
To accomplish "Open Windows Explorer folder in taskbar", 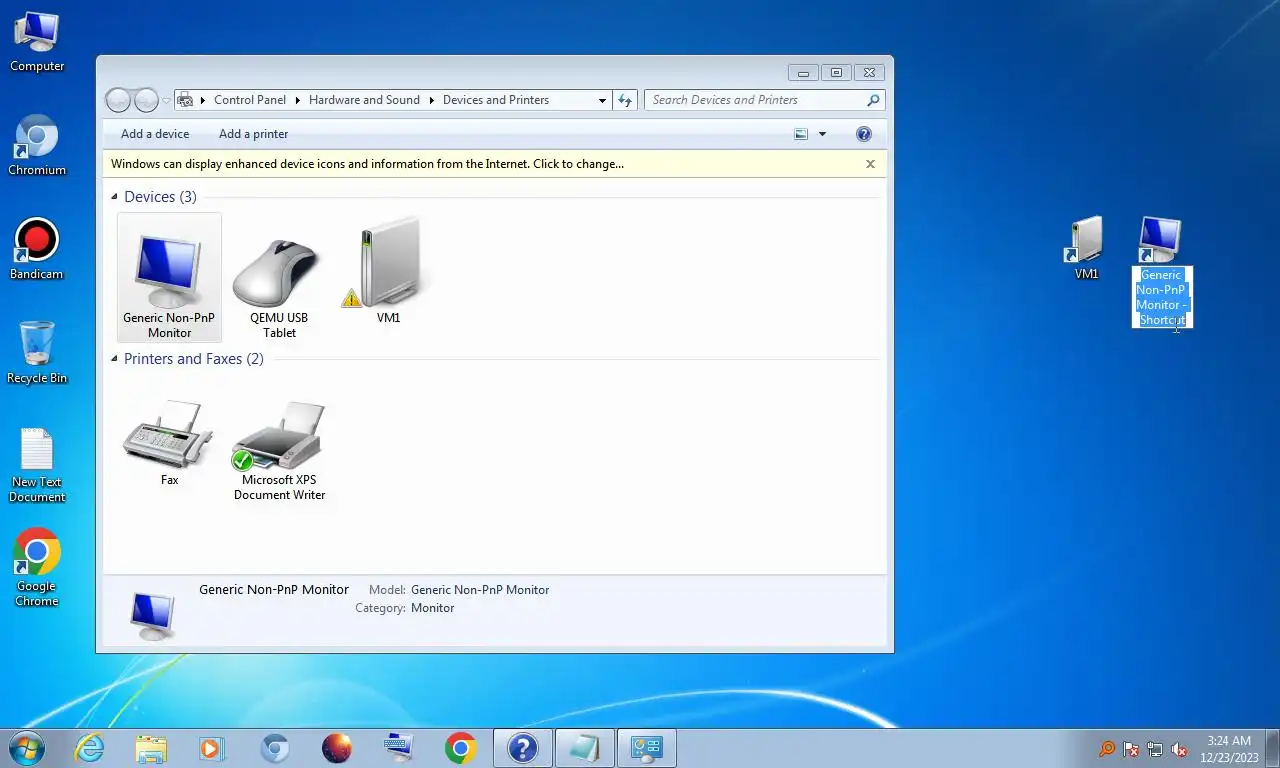I will (151, 748).
